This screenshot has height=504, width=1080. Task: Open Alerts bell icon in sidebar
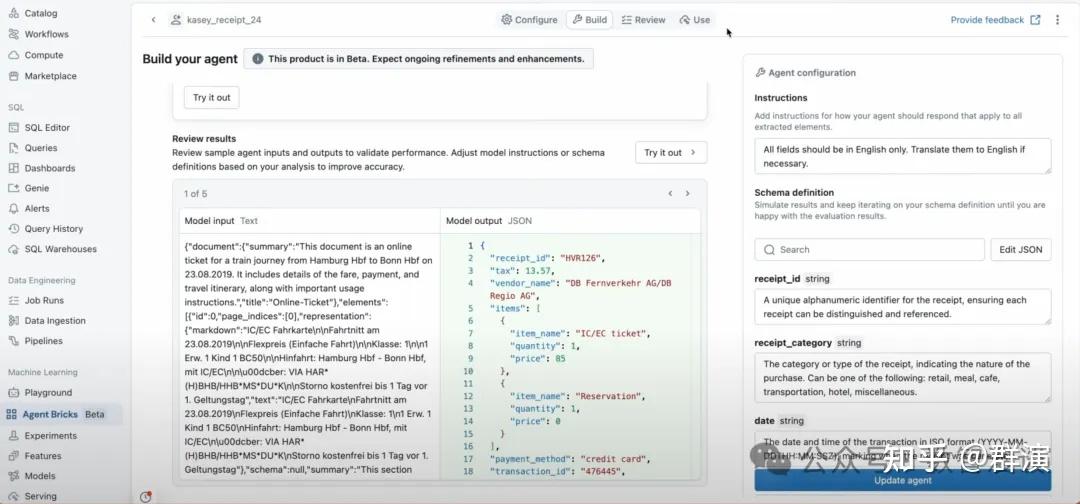(14, 209)
